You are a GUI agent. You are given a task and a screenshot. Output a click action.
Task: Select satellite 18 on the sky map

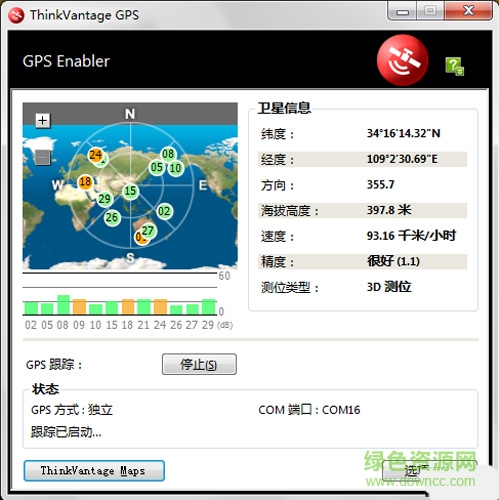point(85,182)
